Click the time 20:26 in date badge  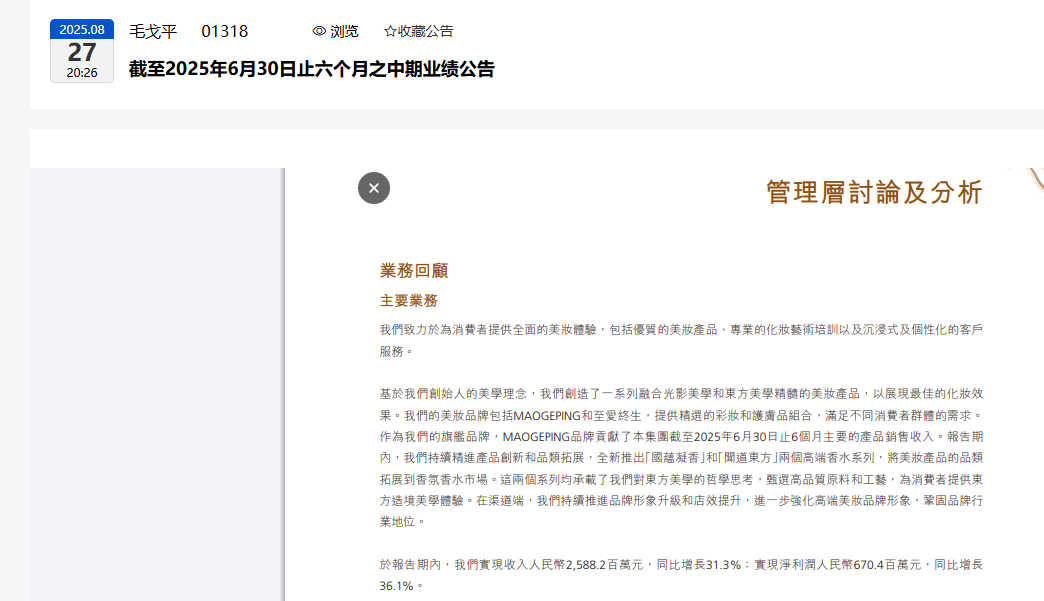pos(82,73)
